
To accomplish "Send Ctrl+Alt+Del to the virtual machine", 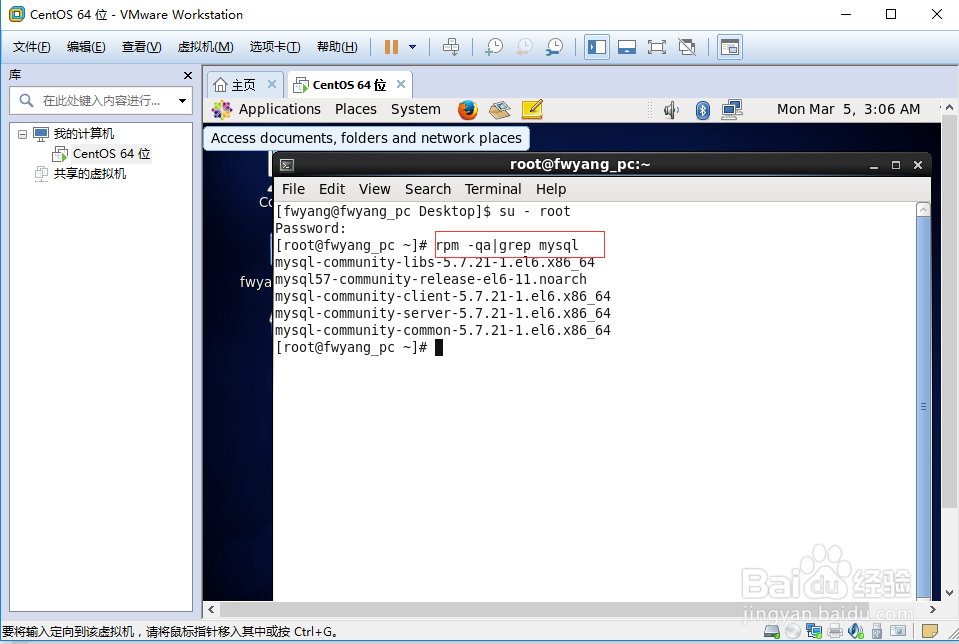I will 451,47.
